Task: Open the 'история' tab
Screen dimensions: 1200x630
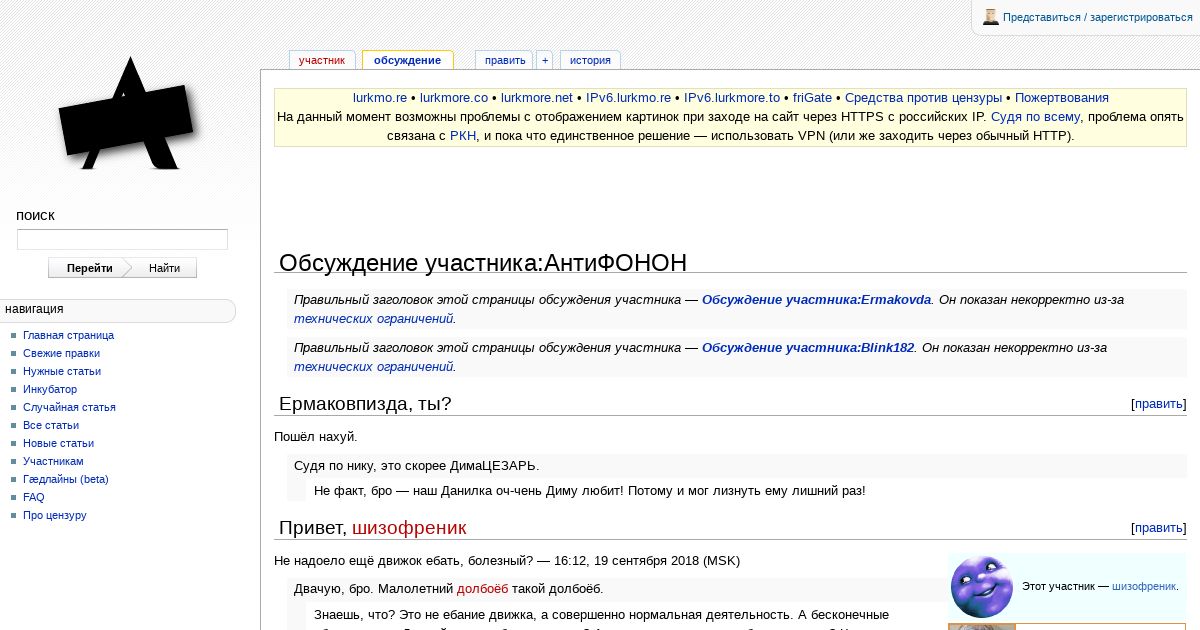Action: click(590, 60)
